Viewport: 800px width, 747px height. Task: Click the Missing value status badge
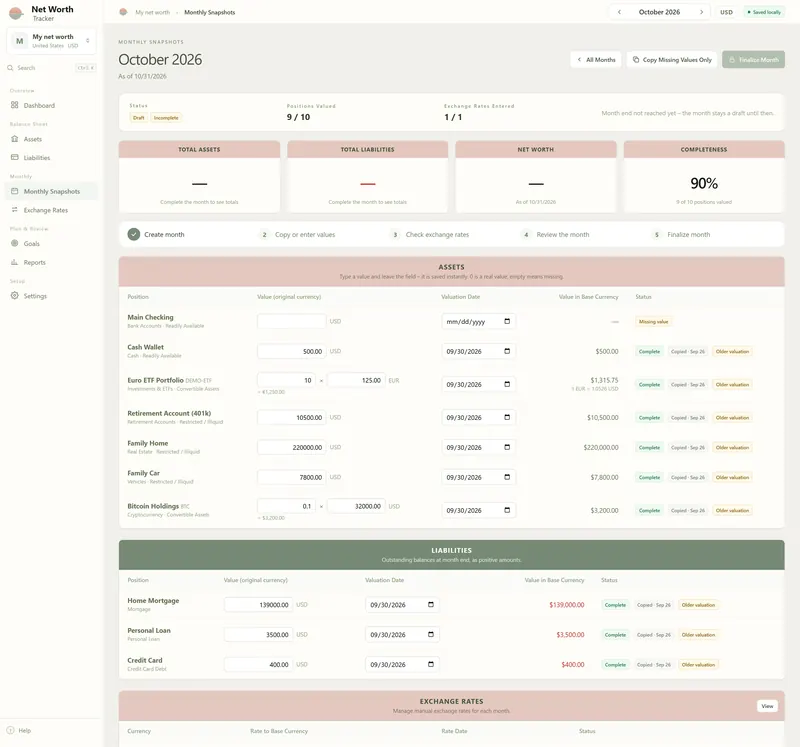[654, 321]
